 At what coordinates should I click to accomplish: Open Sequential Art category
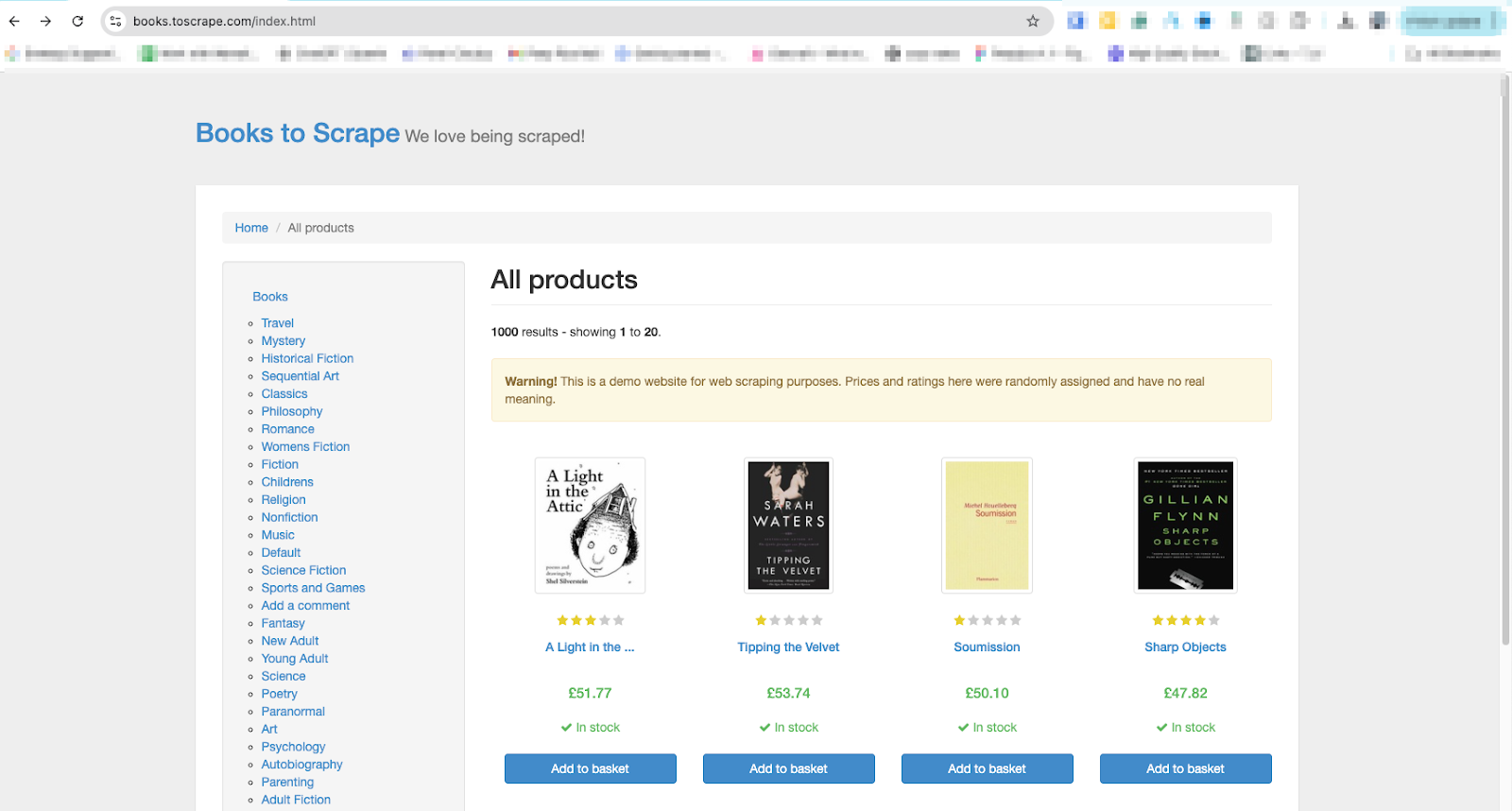point(301,376)
